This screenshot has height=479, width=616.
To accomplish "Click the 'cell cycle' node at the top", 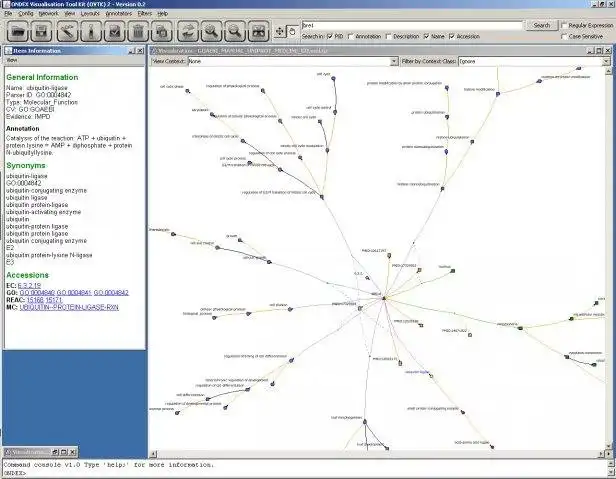I will coord(333,79).
